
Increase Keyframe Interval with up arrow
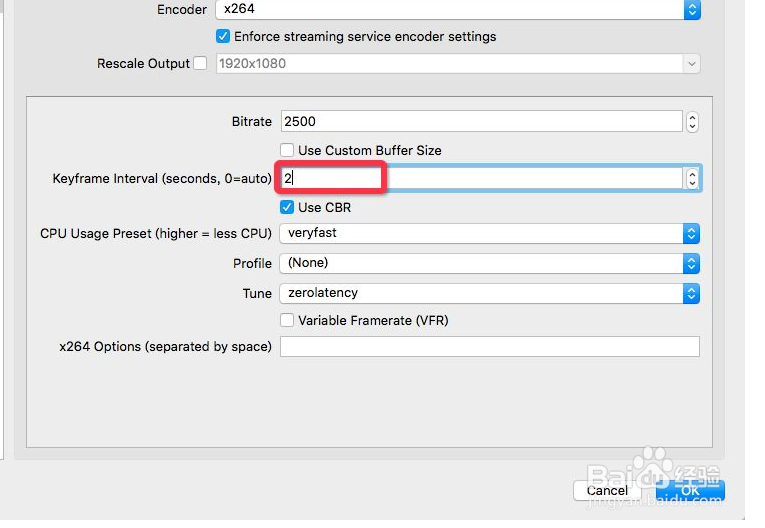pyautogui.click(x=692, y=174)
